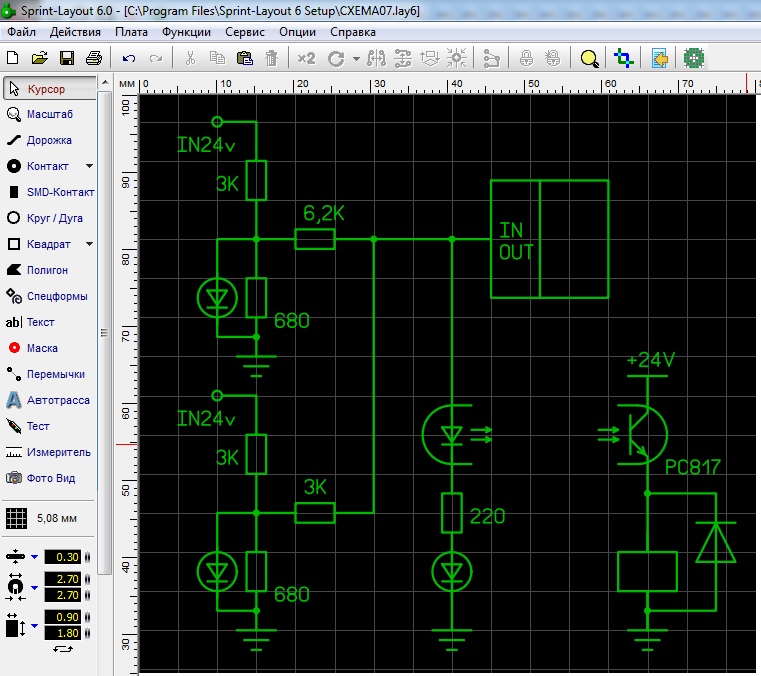Open the Плата menu

(132, 32)
